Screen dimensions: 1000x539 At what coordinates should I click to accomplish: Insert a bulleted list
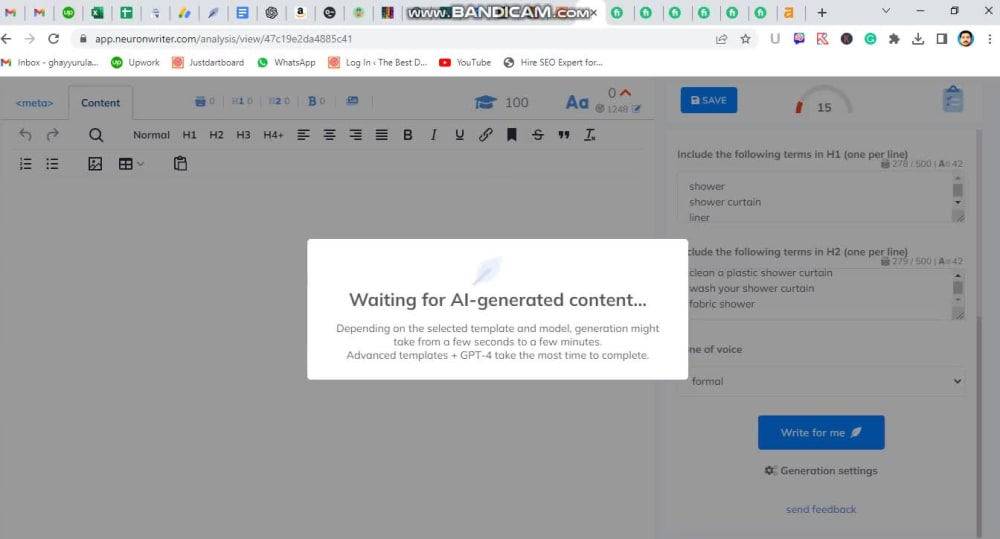[x=52, y=164]
